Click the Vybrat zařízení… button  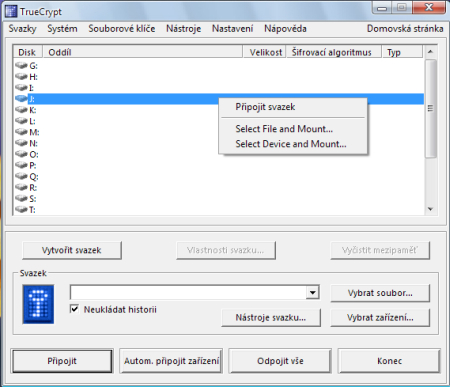[x=380, y=318]
